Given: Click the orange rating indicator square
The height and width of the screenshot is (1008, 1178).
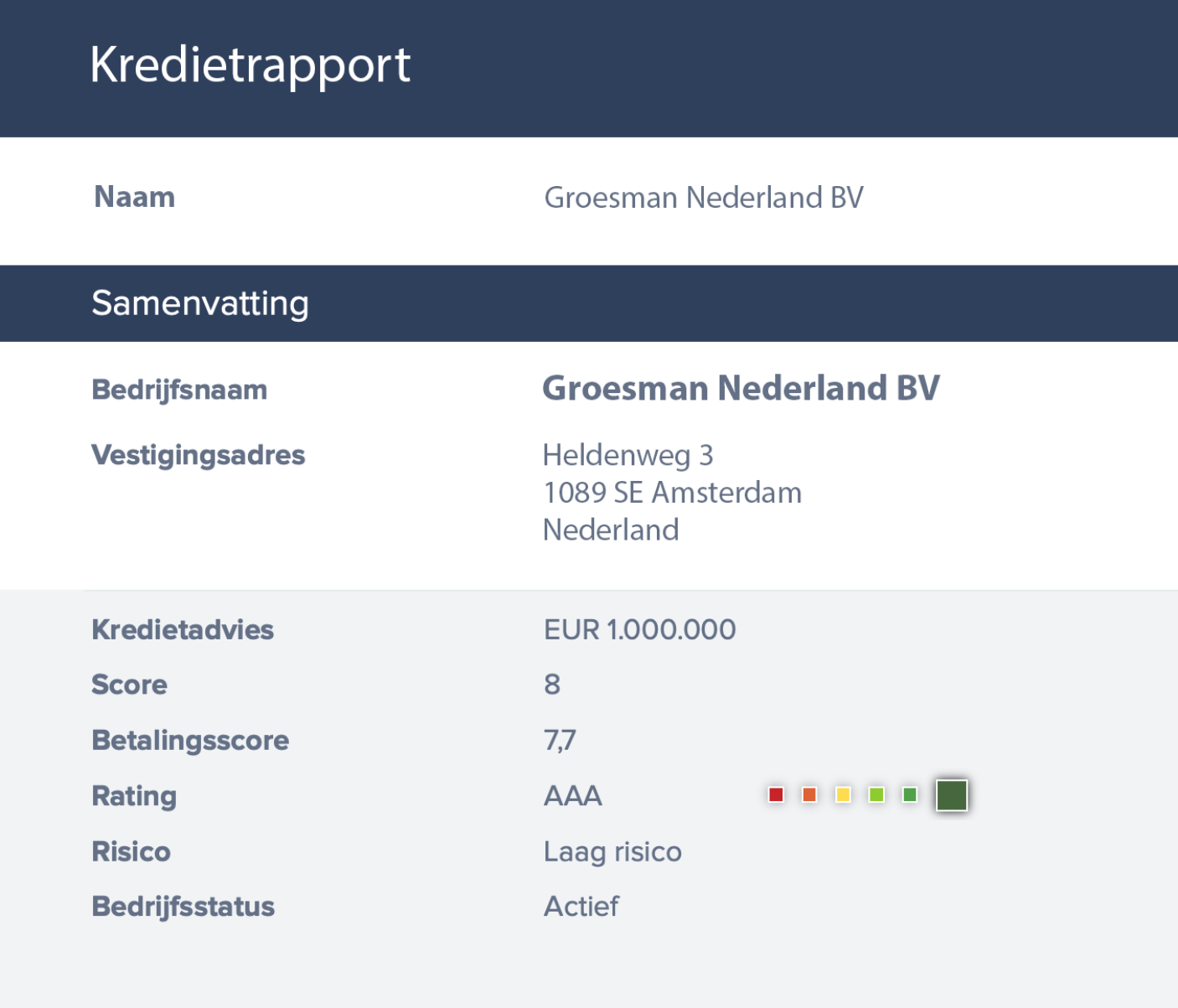Looking at the screenshot, I should (809, 794).
